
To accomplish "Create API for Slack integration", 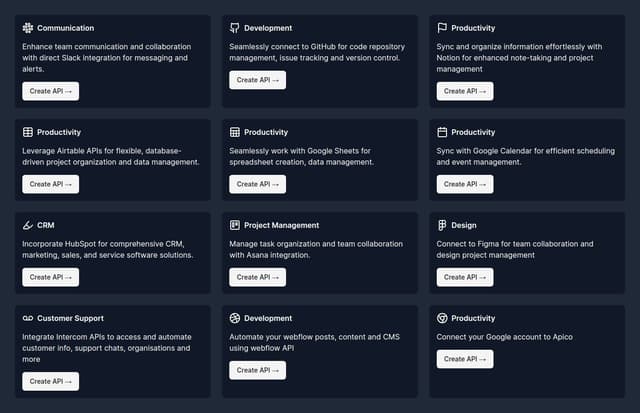I will coord(51,91).
